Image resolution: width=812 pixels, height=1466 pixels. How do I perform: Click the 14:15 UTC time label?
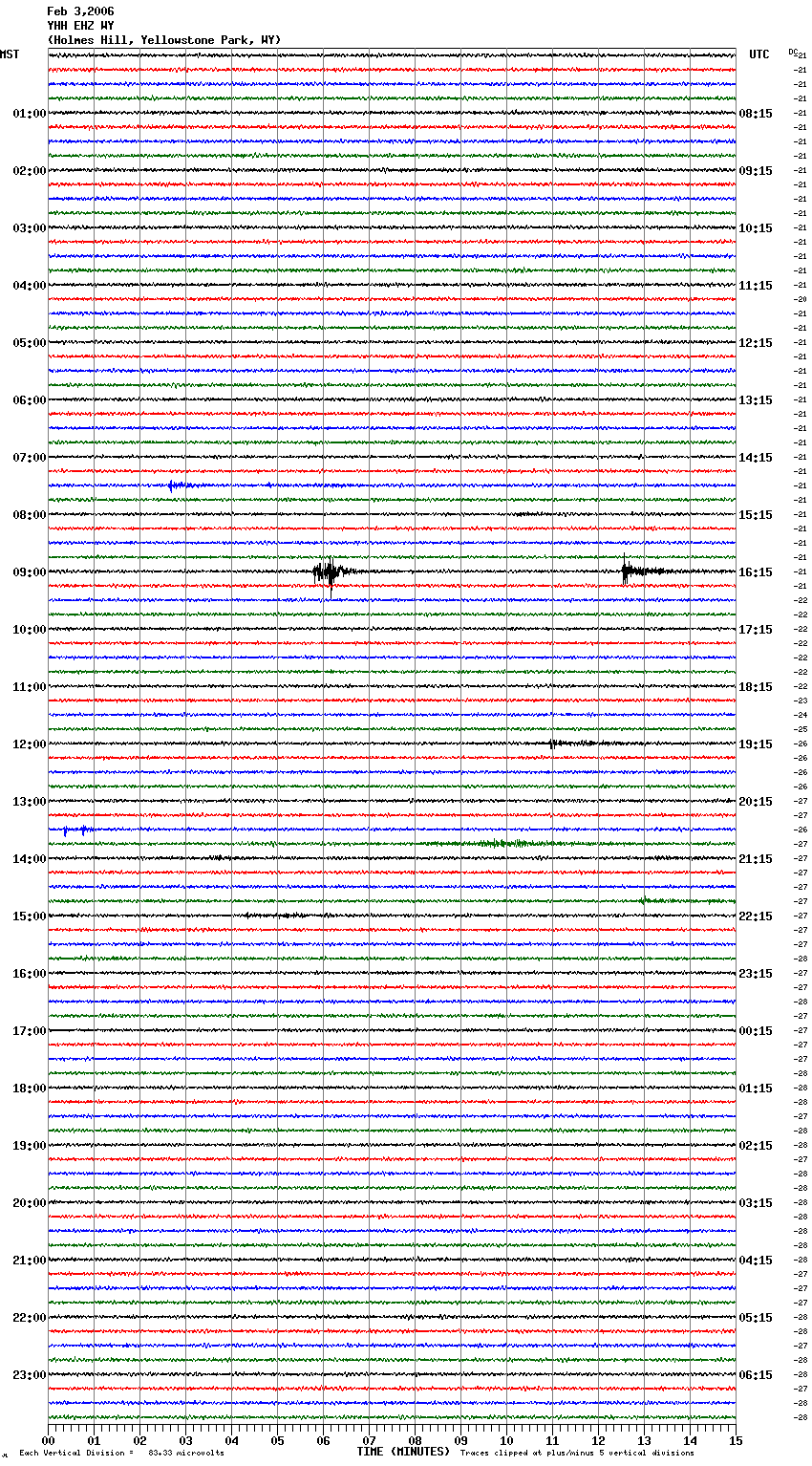756,458
